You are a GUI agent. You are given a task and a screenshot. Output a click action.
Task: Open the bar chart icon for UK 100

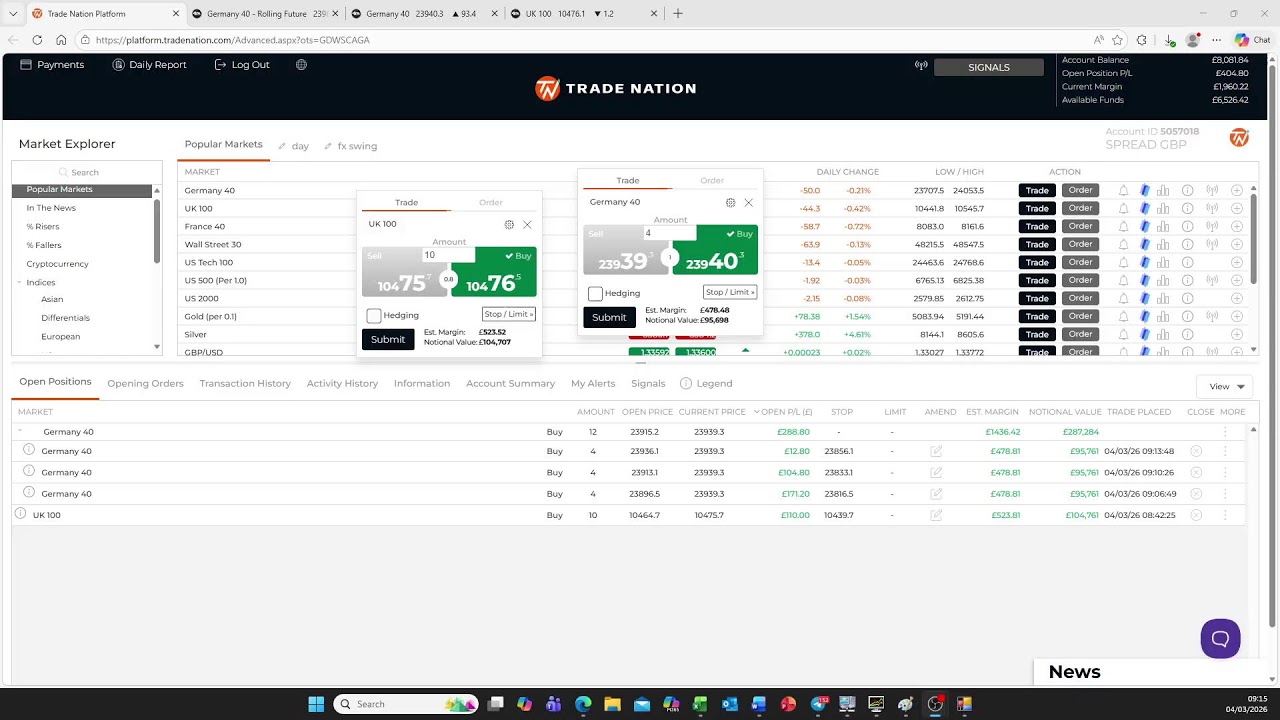tap(1163, 208)
